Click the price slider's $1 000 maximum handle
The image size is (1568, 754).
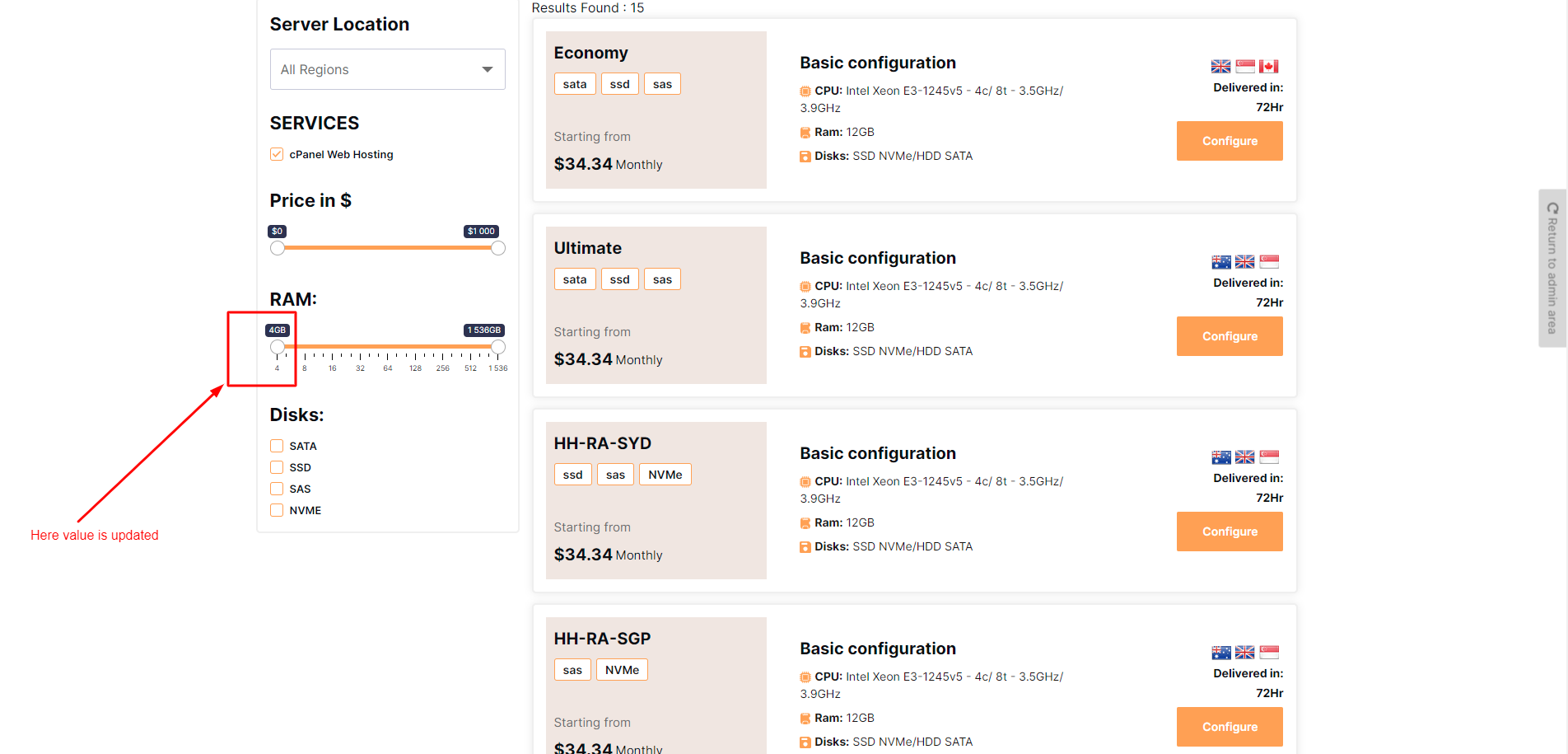click(498, 248)
